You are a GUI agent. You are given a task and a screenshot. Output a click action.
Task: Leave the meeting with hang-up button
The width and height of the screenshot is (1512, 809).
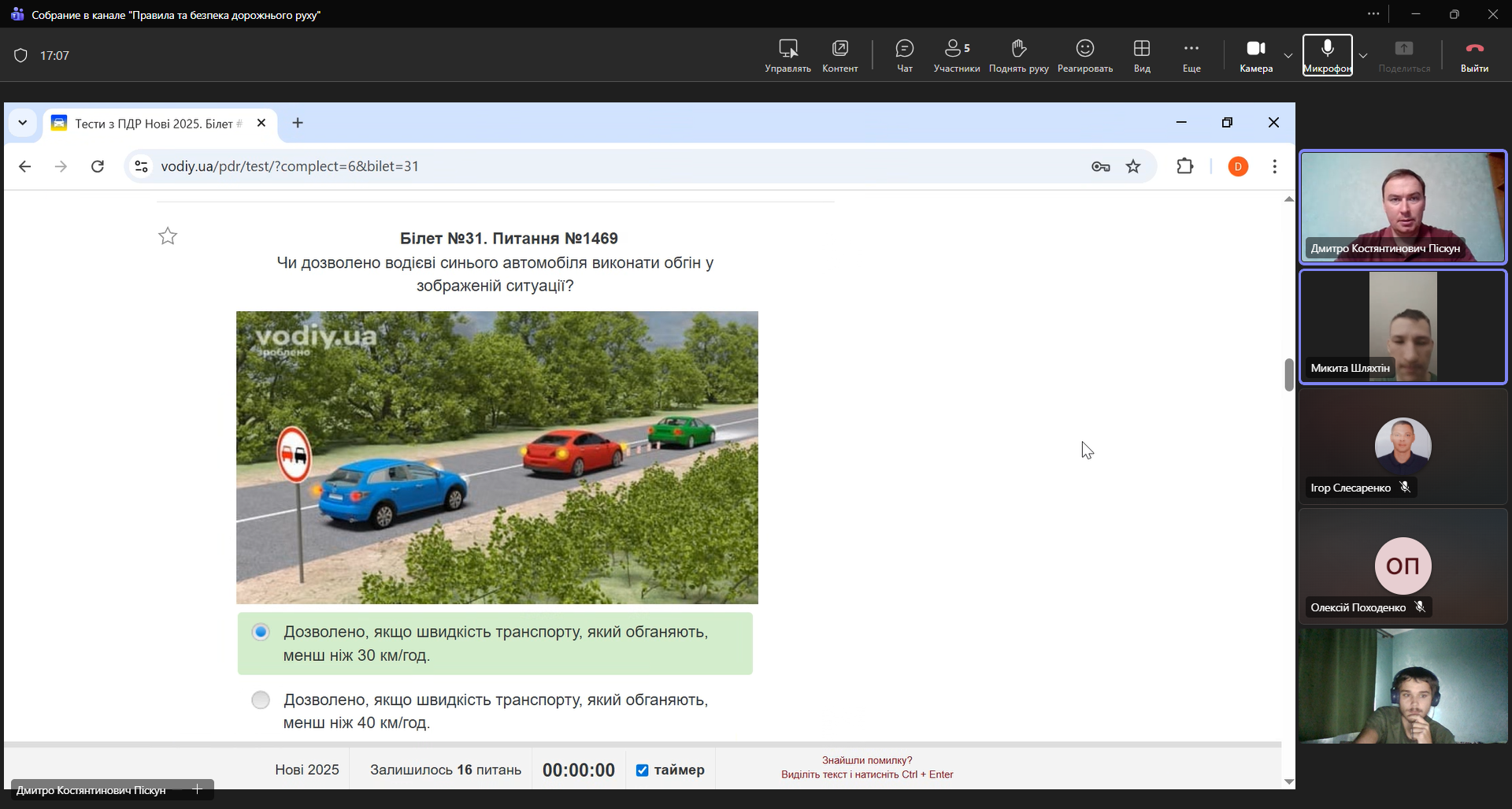pyautogui.click(x=1474, y=55)
